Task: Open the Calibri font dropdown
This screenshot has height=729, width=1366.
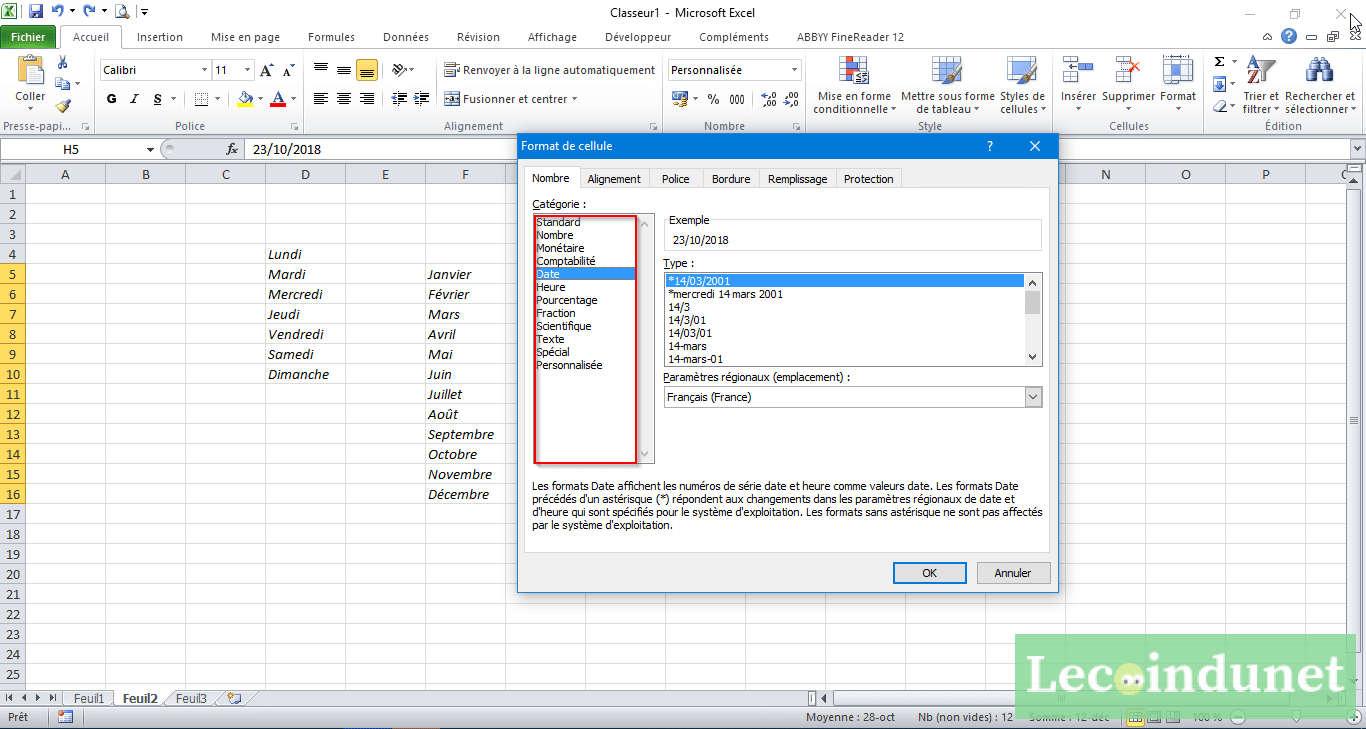Action: 203,69
